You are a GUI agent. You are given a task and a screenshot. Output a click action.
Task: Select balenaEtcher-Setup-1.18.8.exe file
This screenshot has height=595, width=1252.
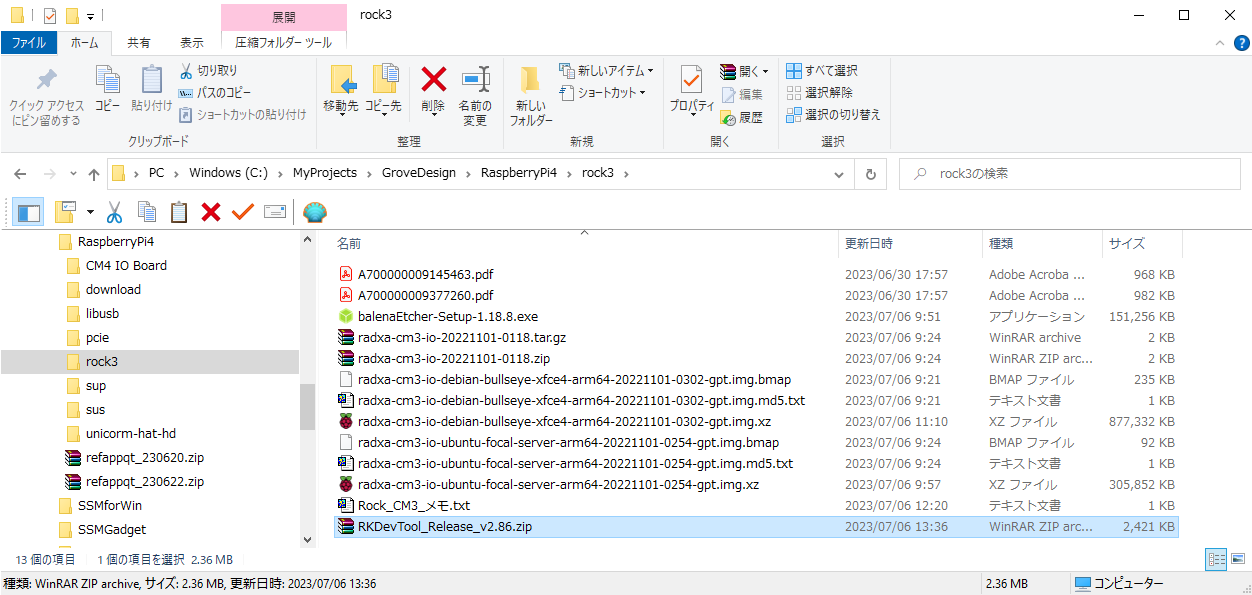[x=448, y=316]
